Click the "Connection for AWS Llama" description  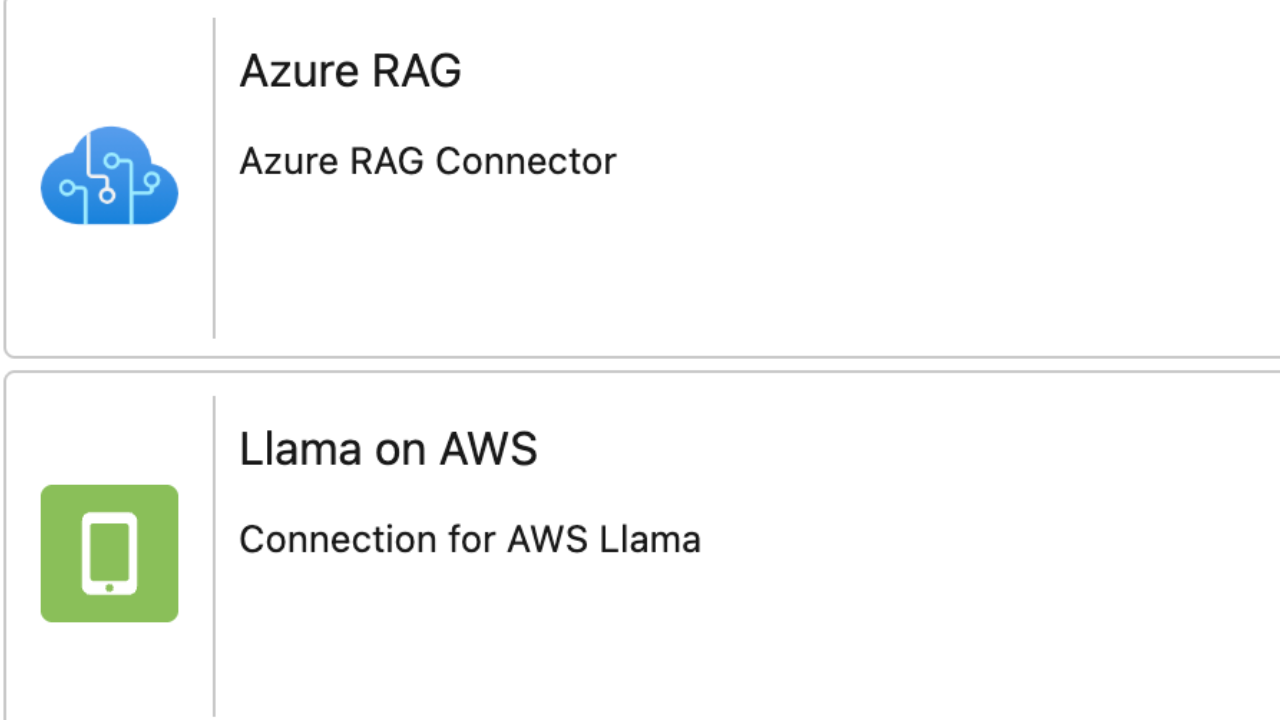coord(469,540)
